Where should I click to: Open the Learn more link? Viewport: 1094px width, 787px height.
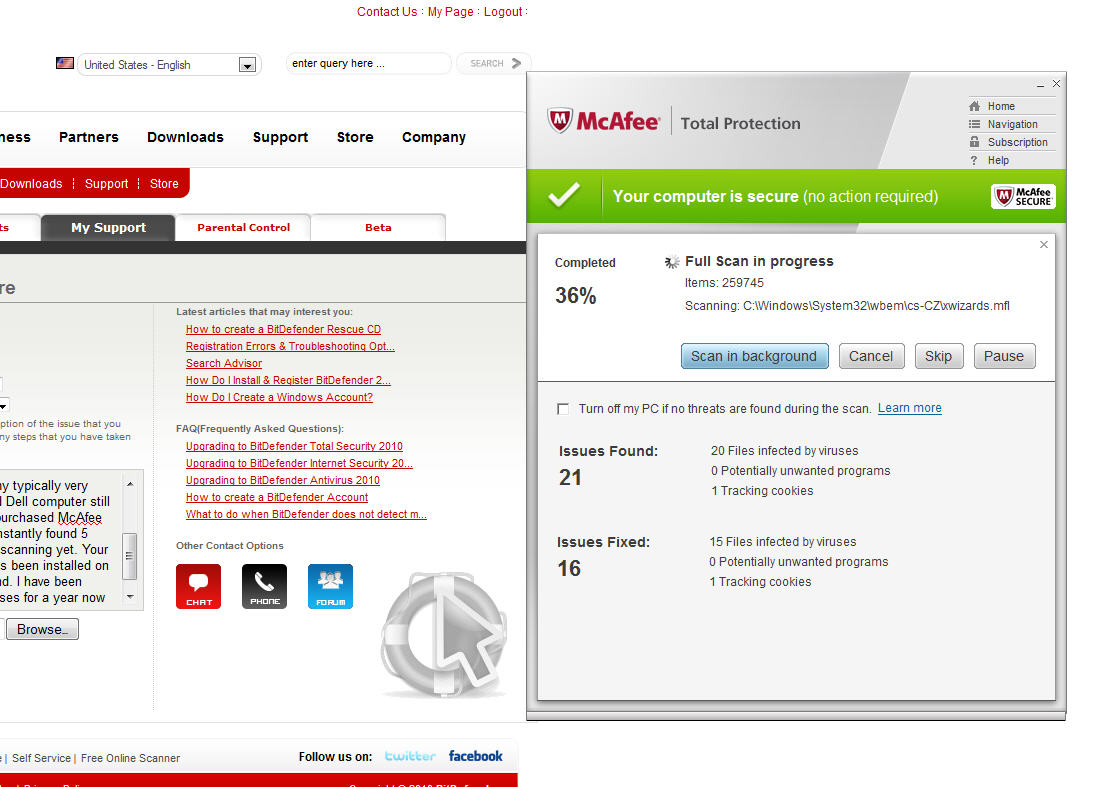click(x=910, y=408)
